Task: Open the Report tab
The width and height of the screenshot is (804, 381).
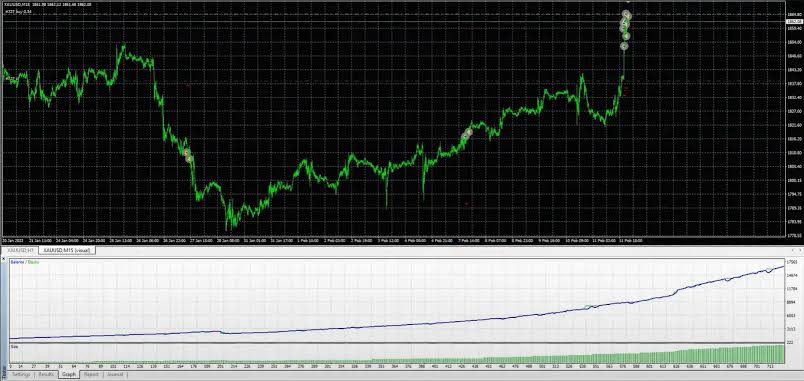Action: pyautogui.click(x=91, y=375)
